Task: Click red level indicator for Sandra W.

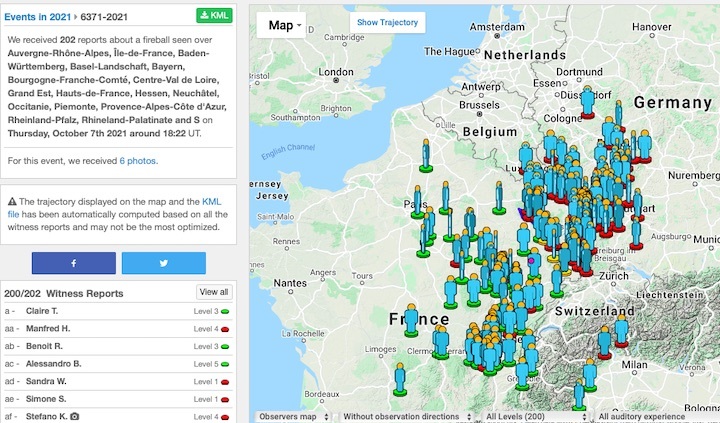Action: coord(225,382)
